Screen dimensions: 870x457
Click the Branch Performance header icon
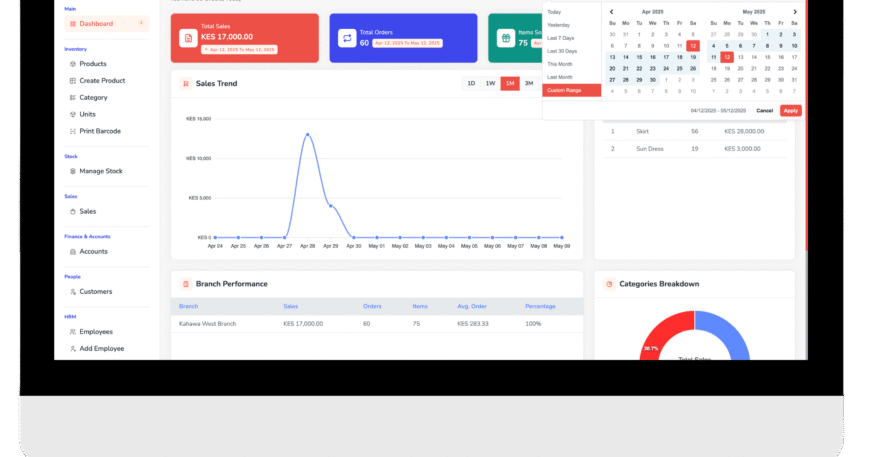point(185,284)
